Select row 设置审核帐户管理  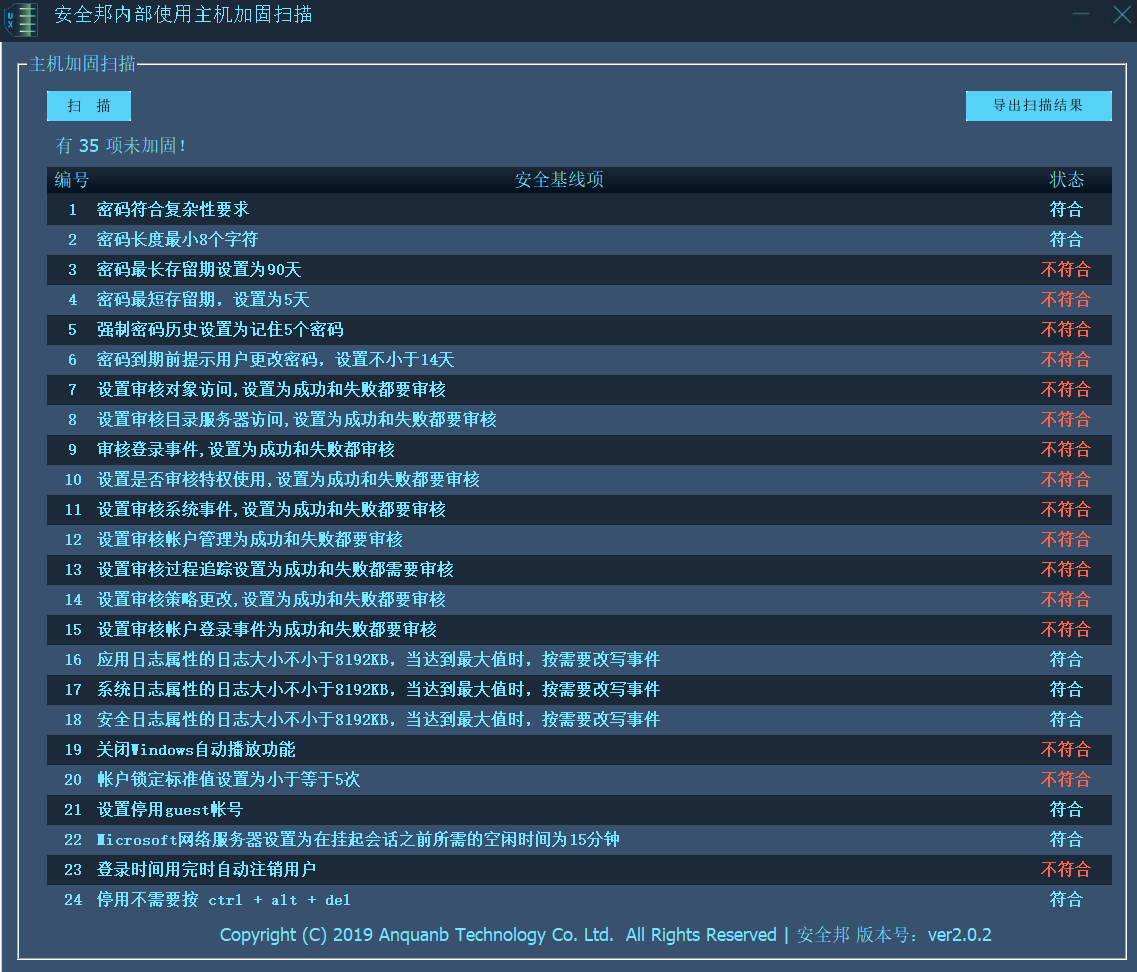click(x=579, y=540)
